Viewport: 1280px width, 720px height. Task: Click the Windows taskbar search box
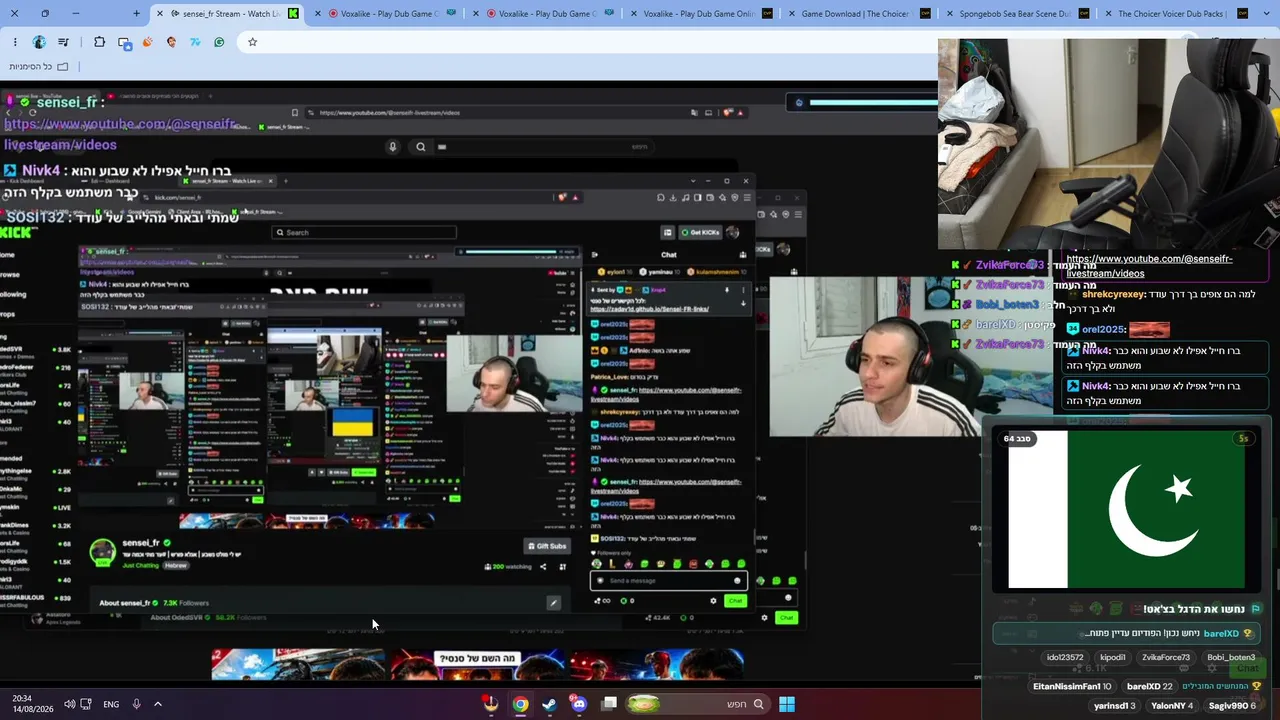pyautogui.click(x=696, y=704)
